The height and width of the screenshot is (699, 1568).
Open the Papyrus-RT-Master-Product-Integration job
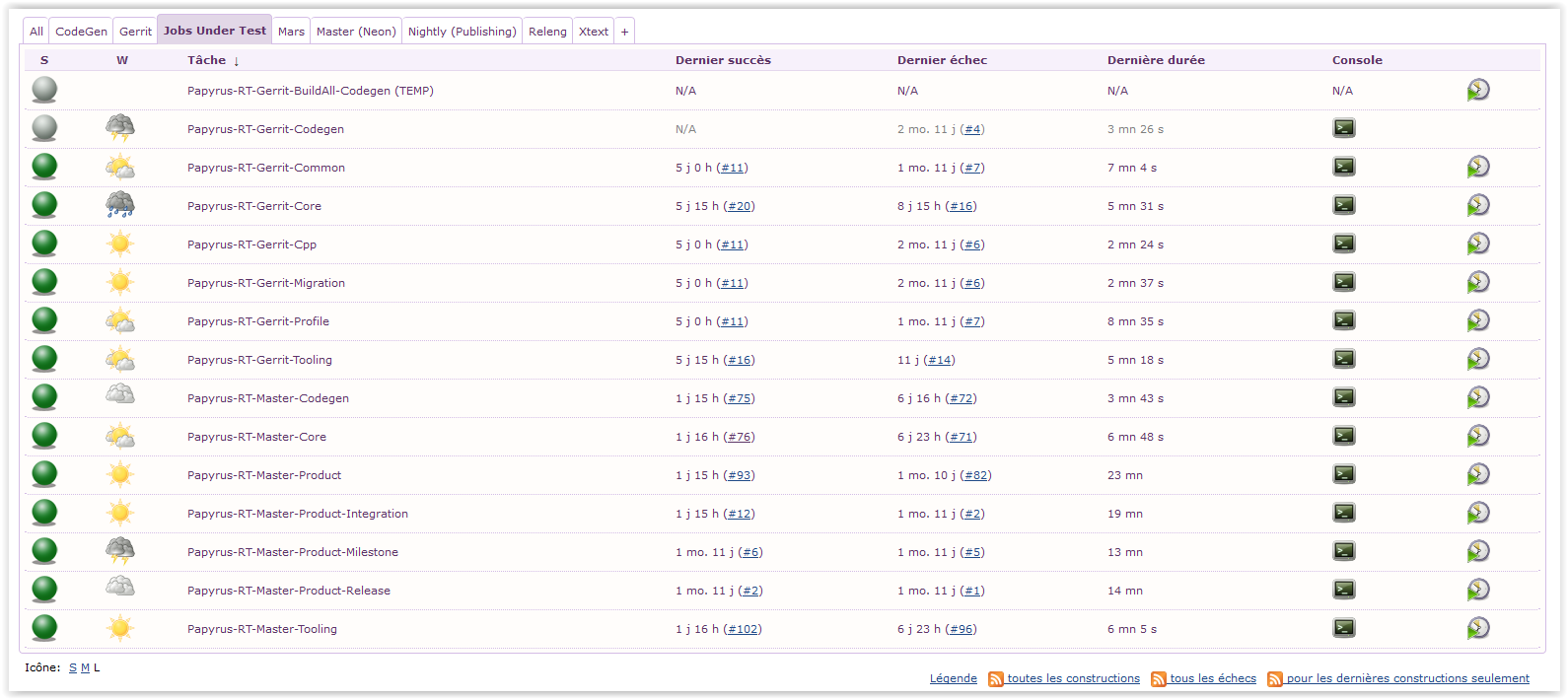coord(298,514)
